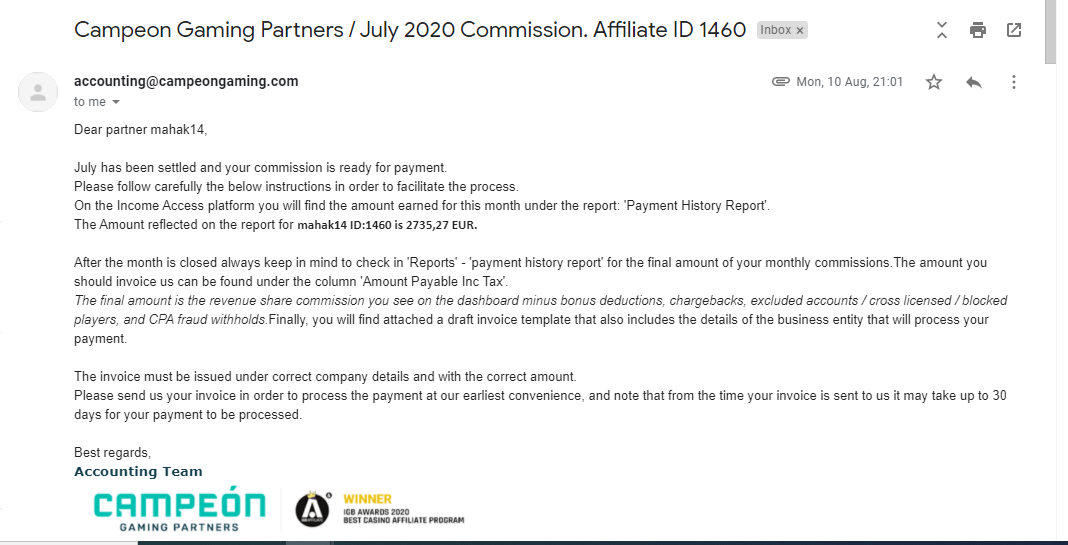Select the accounting@campeongaming.com sender name
The width and height of the screenshot is (1068, 545).
(186, 81)
